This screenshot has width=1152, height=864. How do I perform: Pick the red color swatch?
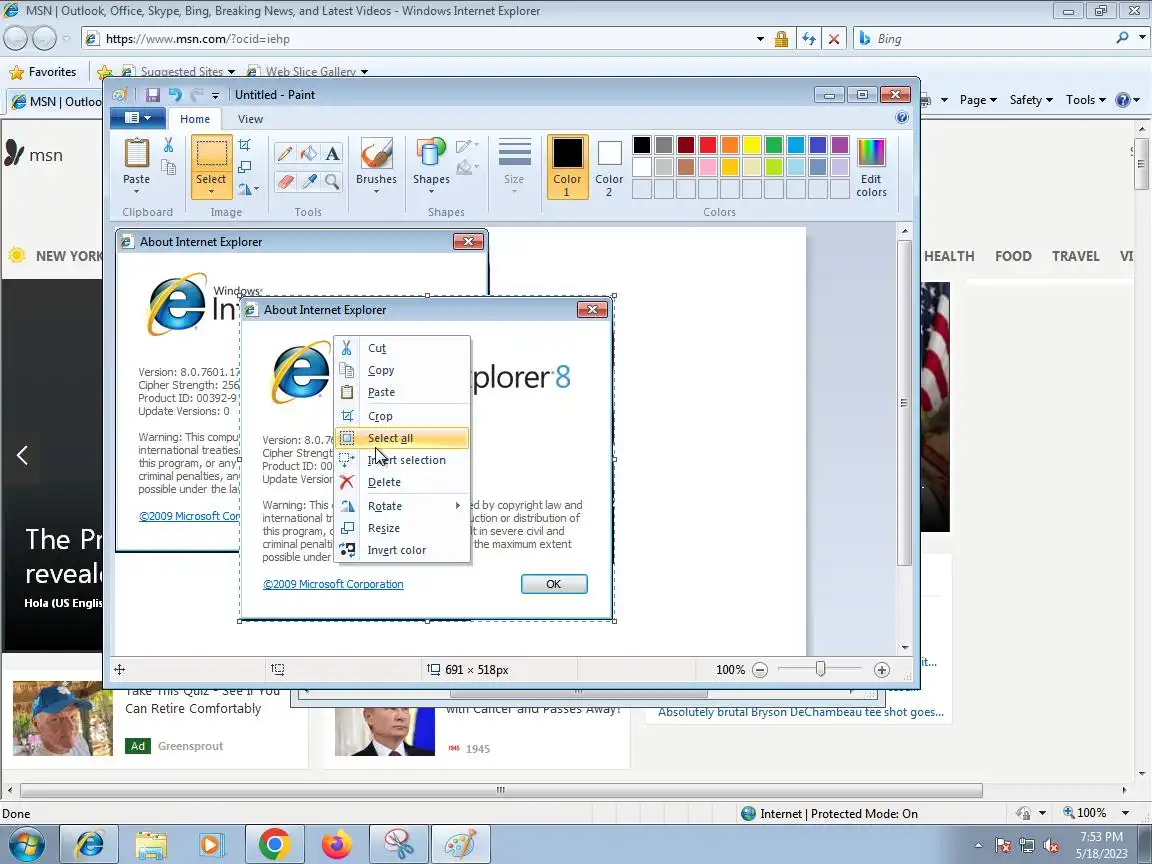click(x=708, y=145)
